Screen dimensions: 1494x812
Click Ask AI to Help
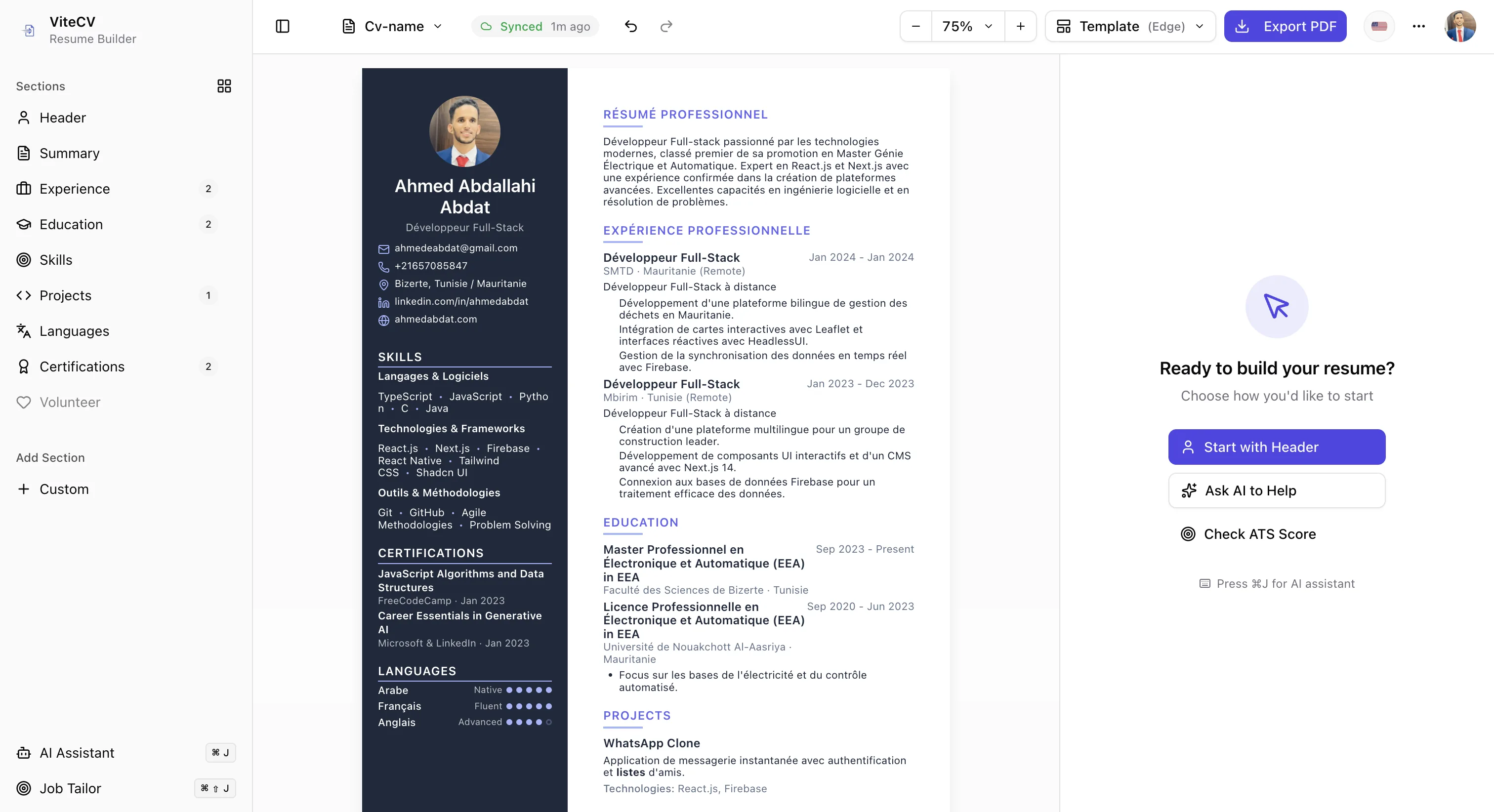click(x=1276, y=490)
